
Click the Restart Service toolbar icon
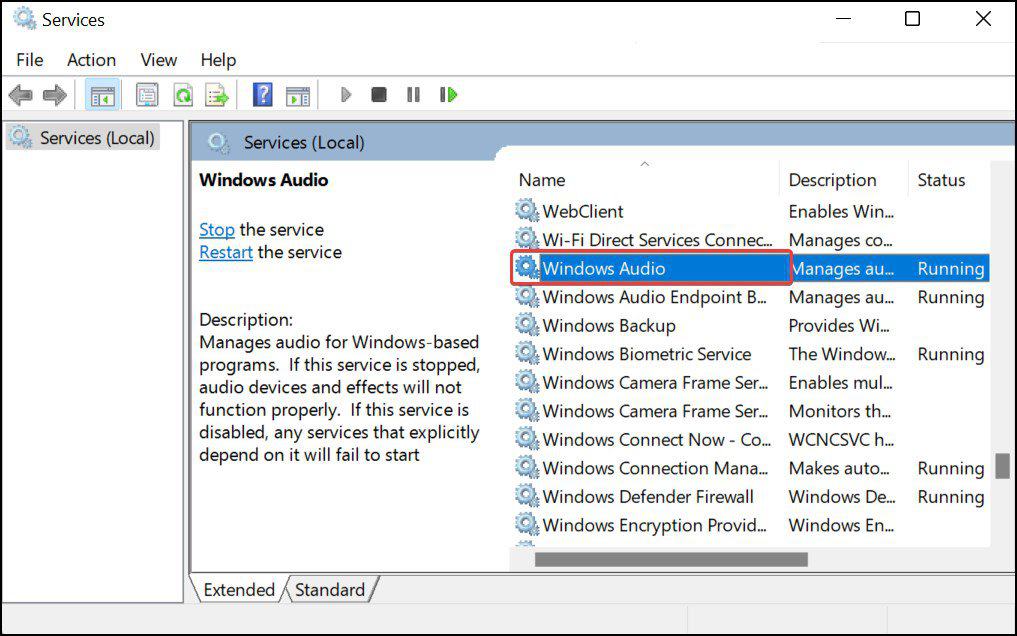point(448,95)
